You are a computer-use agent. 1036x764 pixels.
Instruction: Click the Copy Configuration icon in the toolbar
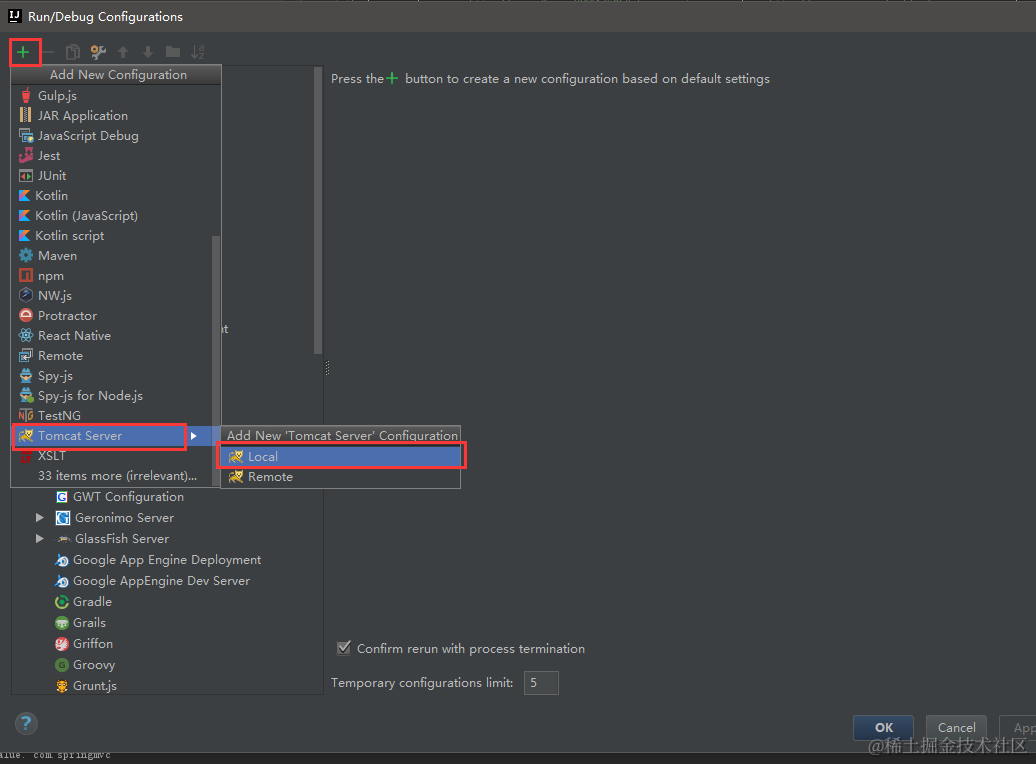(x=72, y=51)
